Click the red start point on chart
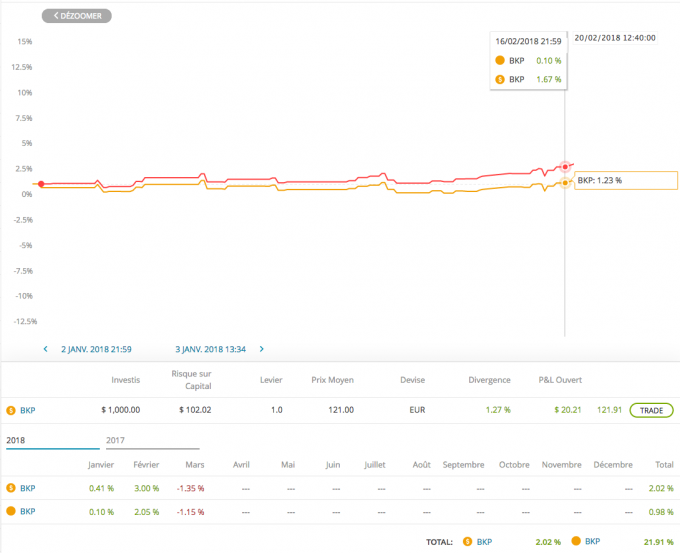Image resolution: width=680 pixels, height=553 pixels. point(41,184)
